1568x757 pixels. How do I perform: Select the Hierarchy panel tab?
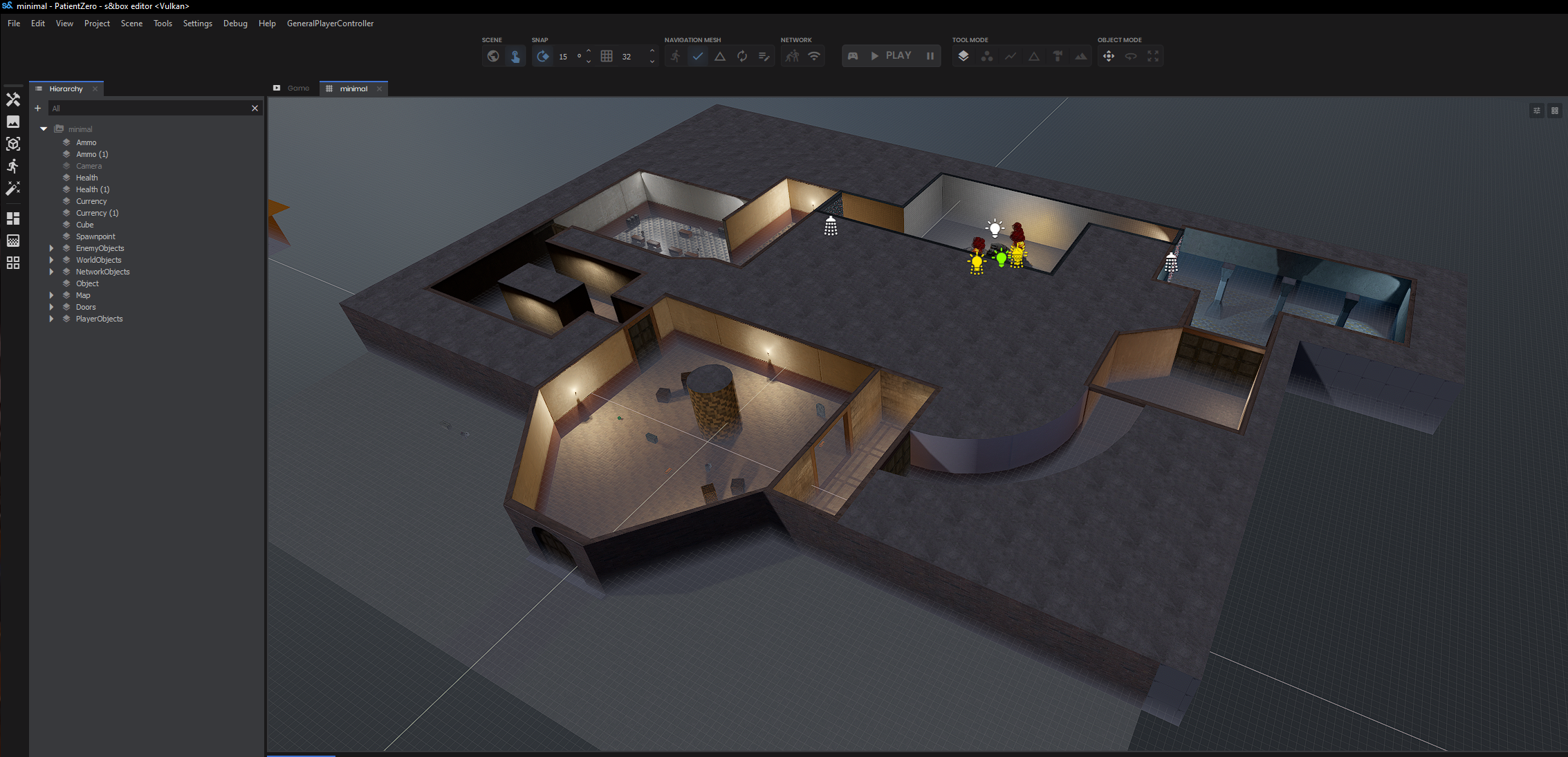pos(66,88)
